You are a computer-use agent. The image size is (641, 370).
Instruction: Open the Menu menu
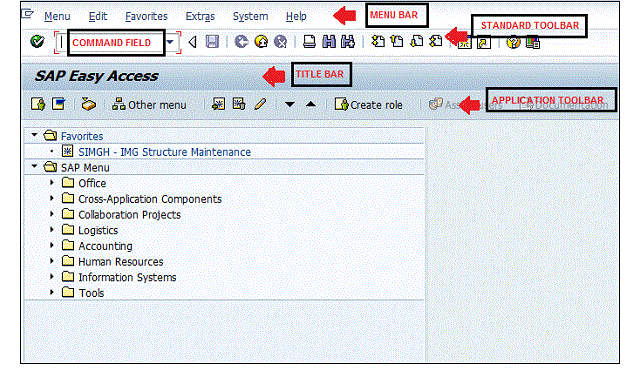pos(57,16)
